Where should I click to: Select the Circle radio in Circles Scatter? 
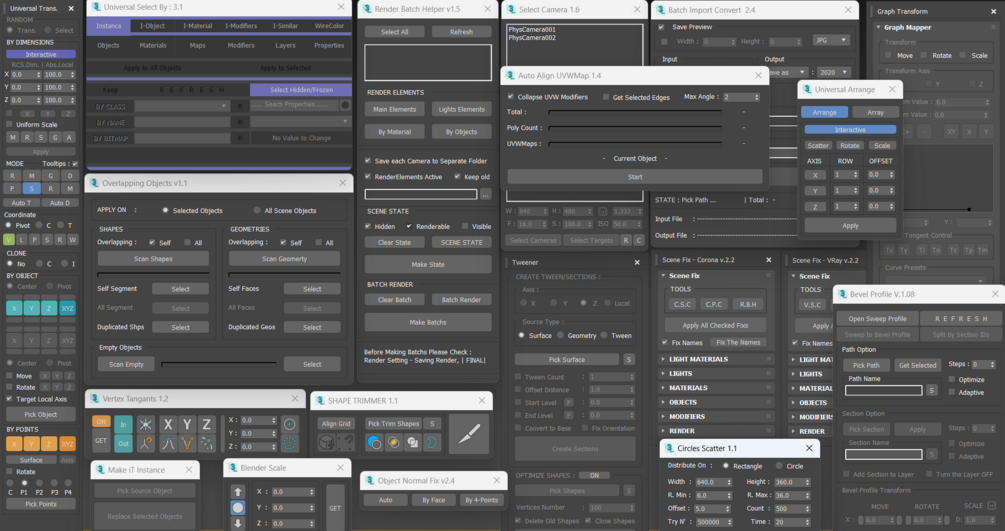(779, 466)
